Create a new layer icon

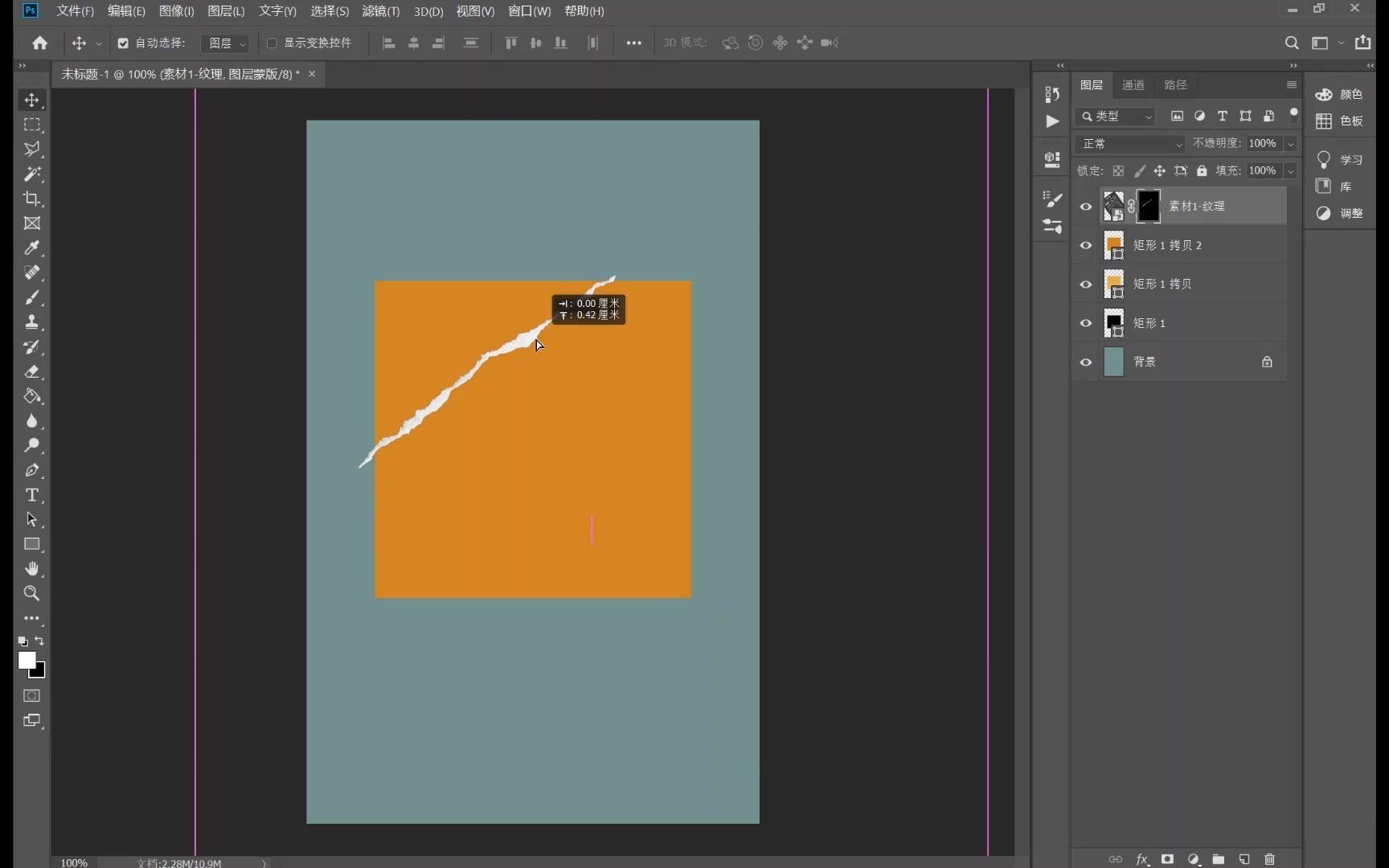[1244, 859]
